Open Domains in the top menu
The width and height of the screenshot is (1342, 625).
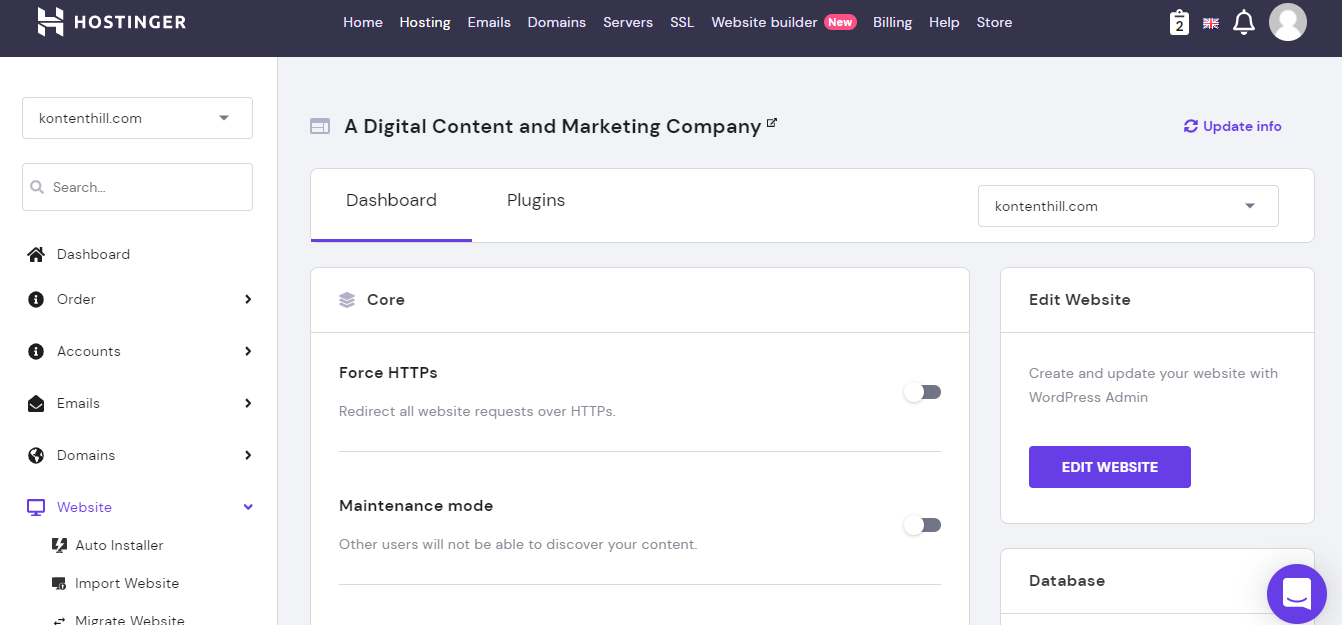tap(557, 22)
